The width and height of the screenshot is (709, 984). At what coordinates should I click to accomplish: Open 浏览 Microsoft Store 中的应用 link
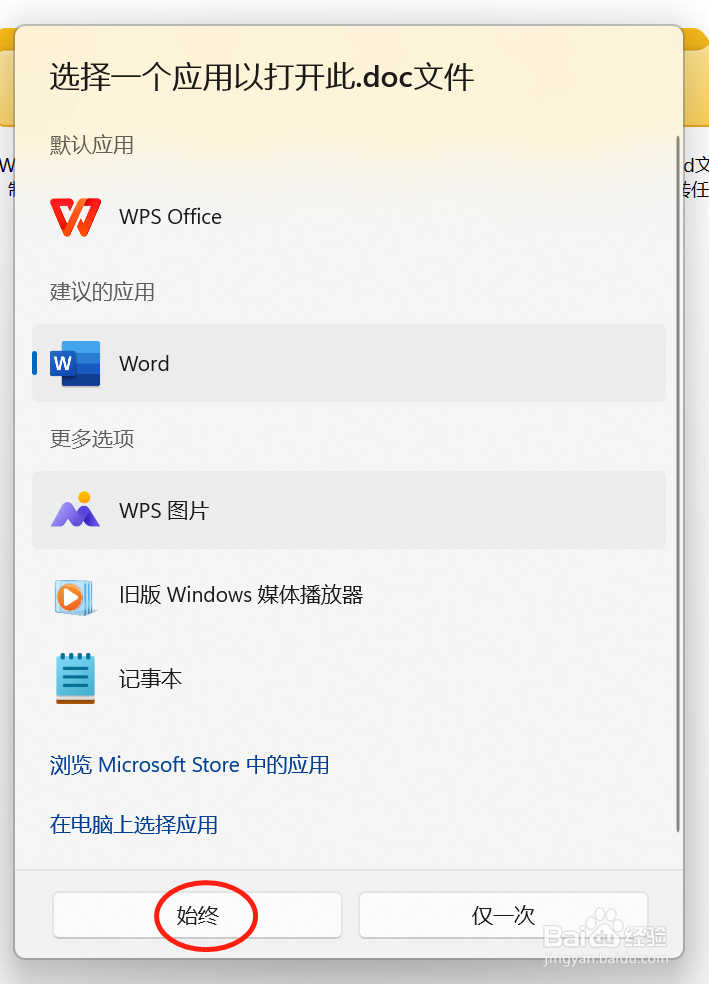189,765
